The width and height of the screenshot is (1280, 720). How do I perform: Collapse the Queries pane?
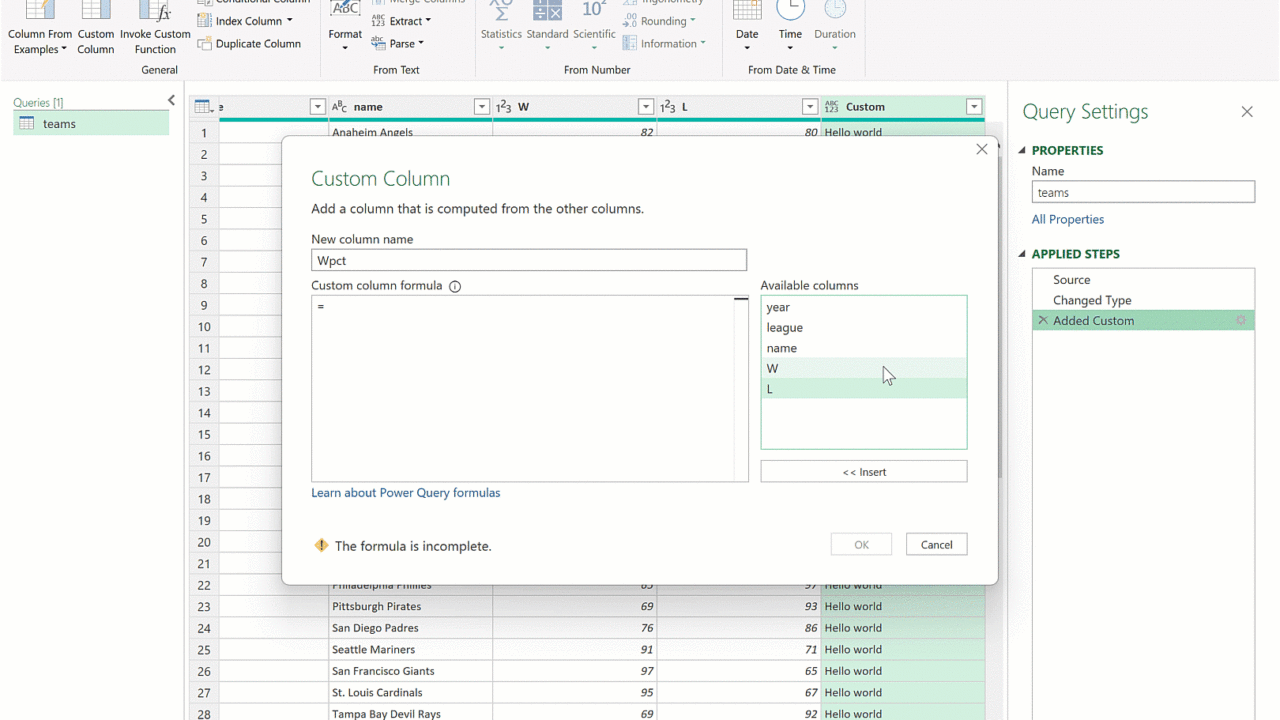[x=171, y=101]
